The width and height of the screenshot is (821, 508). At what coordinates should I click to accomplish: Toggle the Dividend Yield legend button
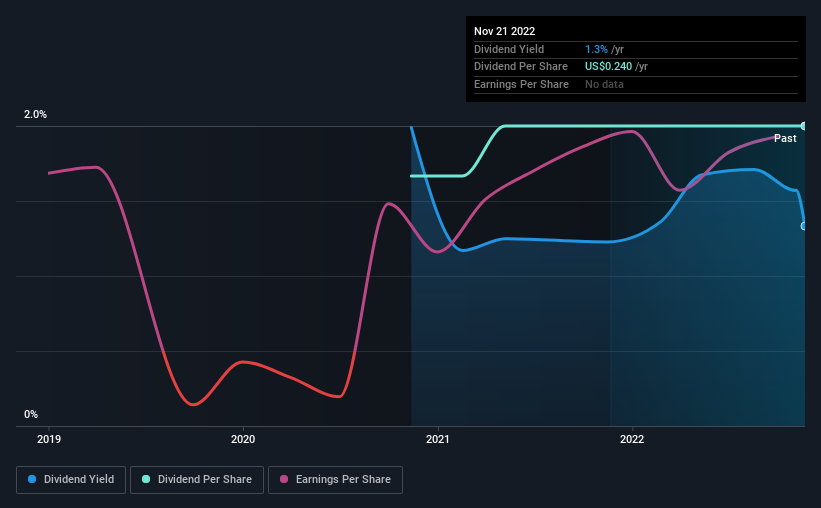click(x=71, y=479)
